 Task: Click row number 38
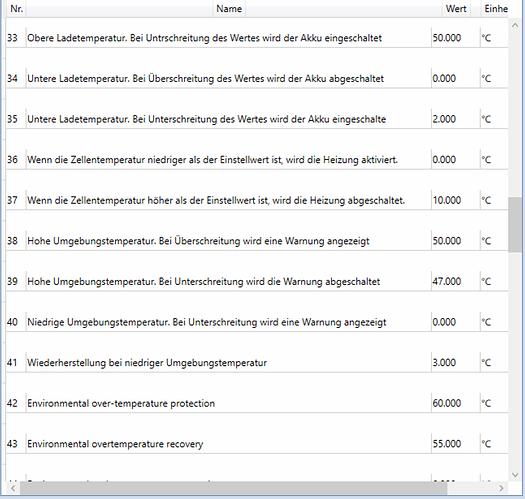pyautogui.click(x=12, y=241)
